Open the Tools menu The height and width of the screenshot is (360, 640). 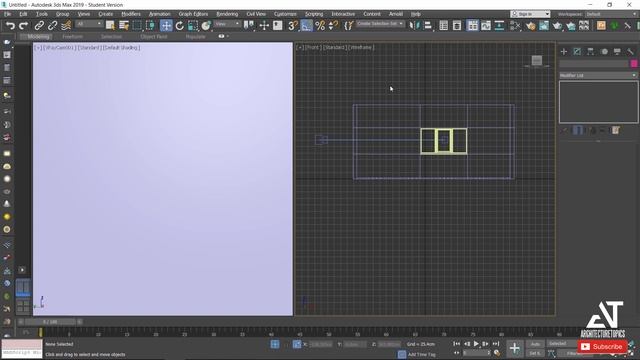click(x=42, y=14)
